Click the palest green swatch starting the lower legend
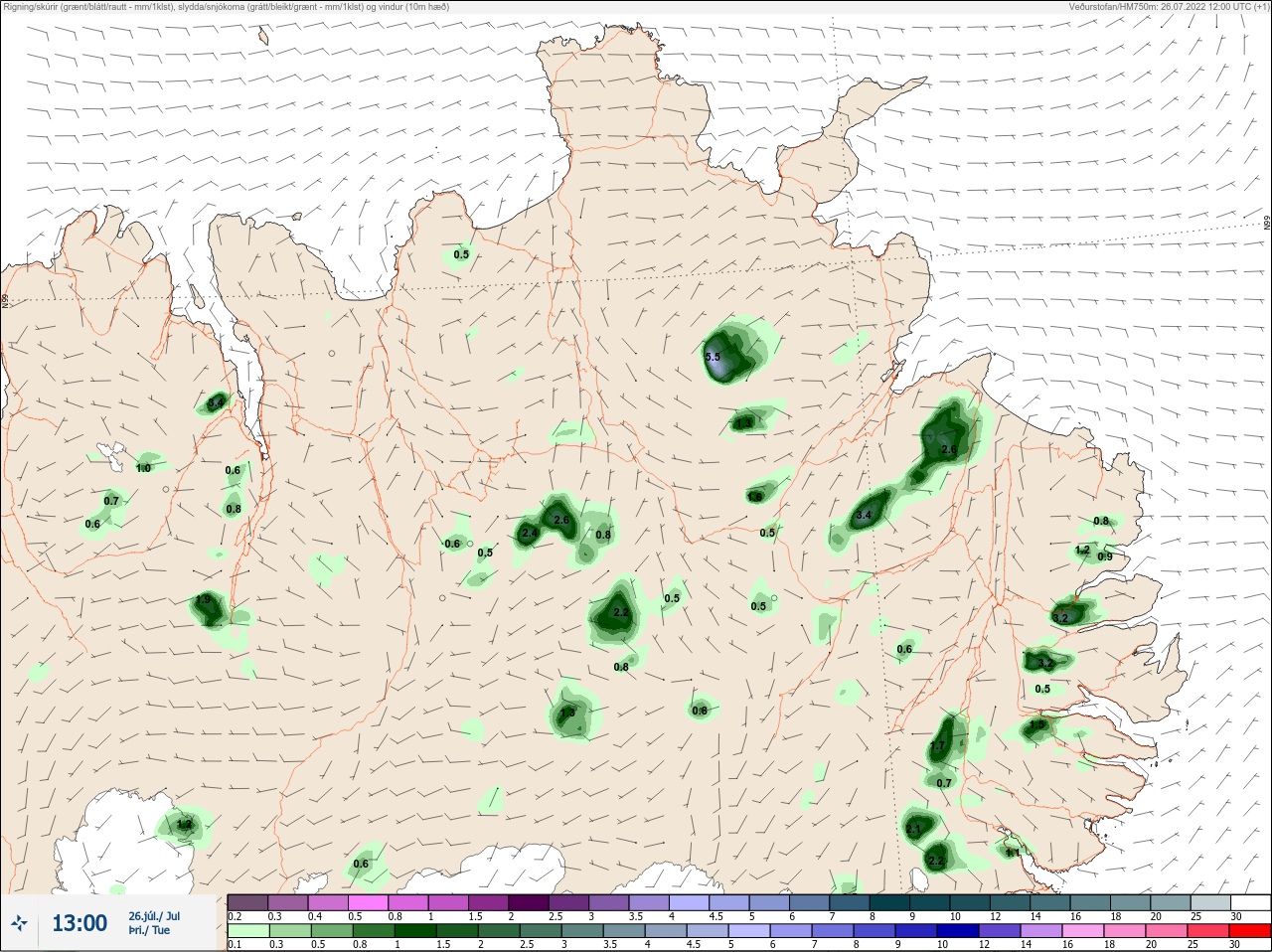 click(247, 931)
